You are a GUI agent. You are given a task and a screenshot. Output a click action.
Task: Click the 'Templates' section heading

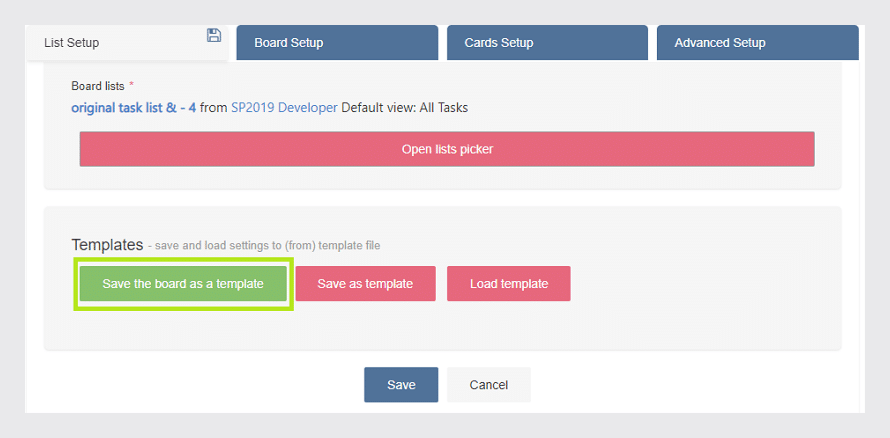107,245
